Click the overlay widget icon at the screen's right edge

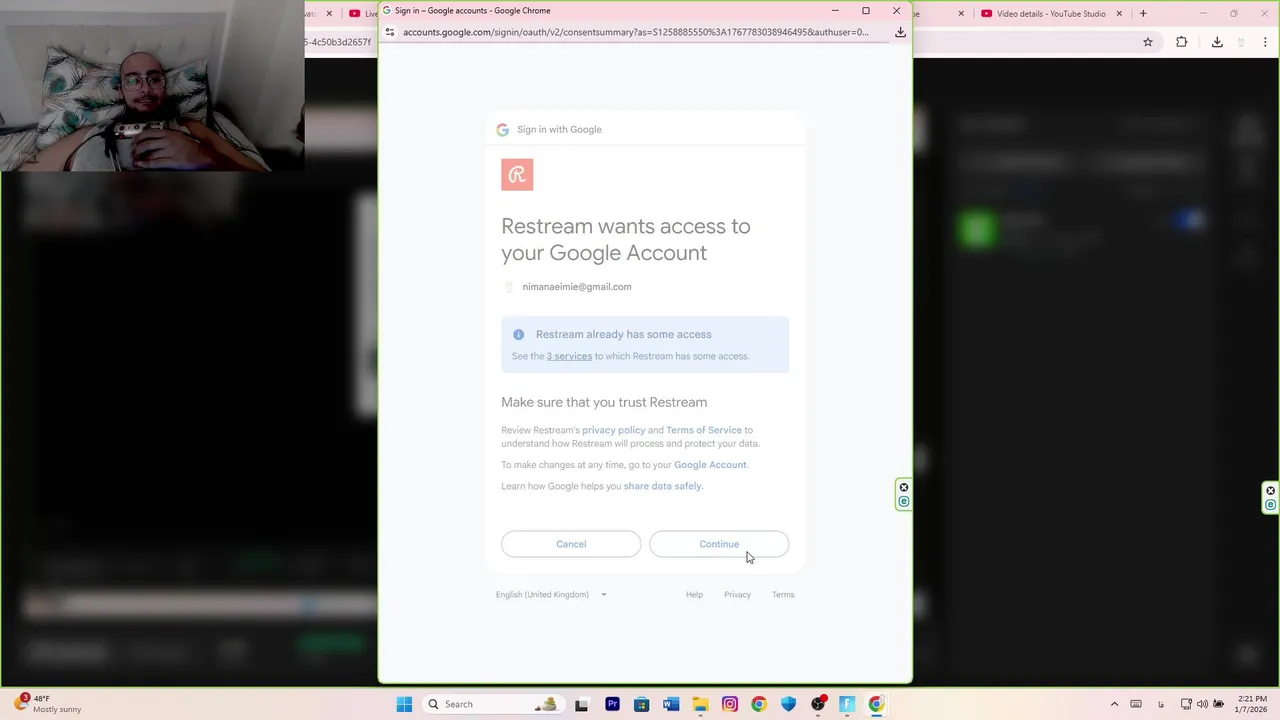[x=1271, y=498]
